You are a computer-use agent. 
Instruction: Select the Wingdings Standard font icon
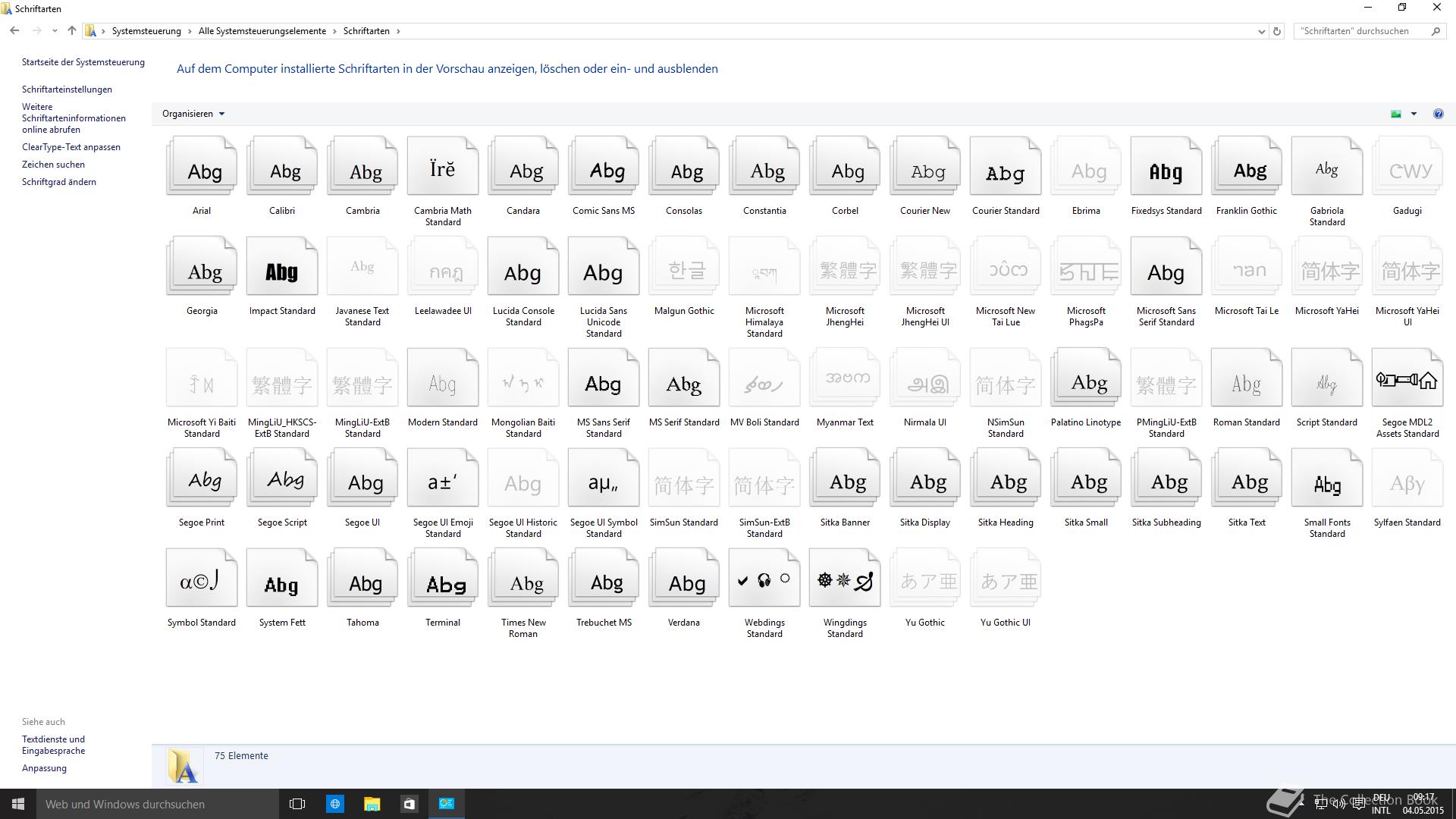[845, 578]
